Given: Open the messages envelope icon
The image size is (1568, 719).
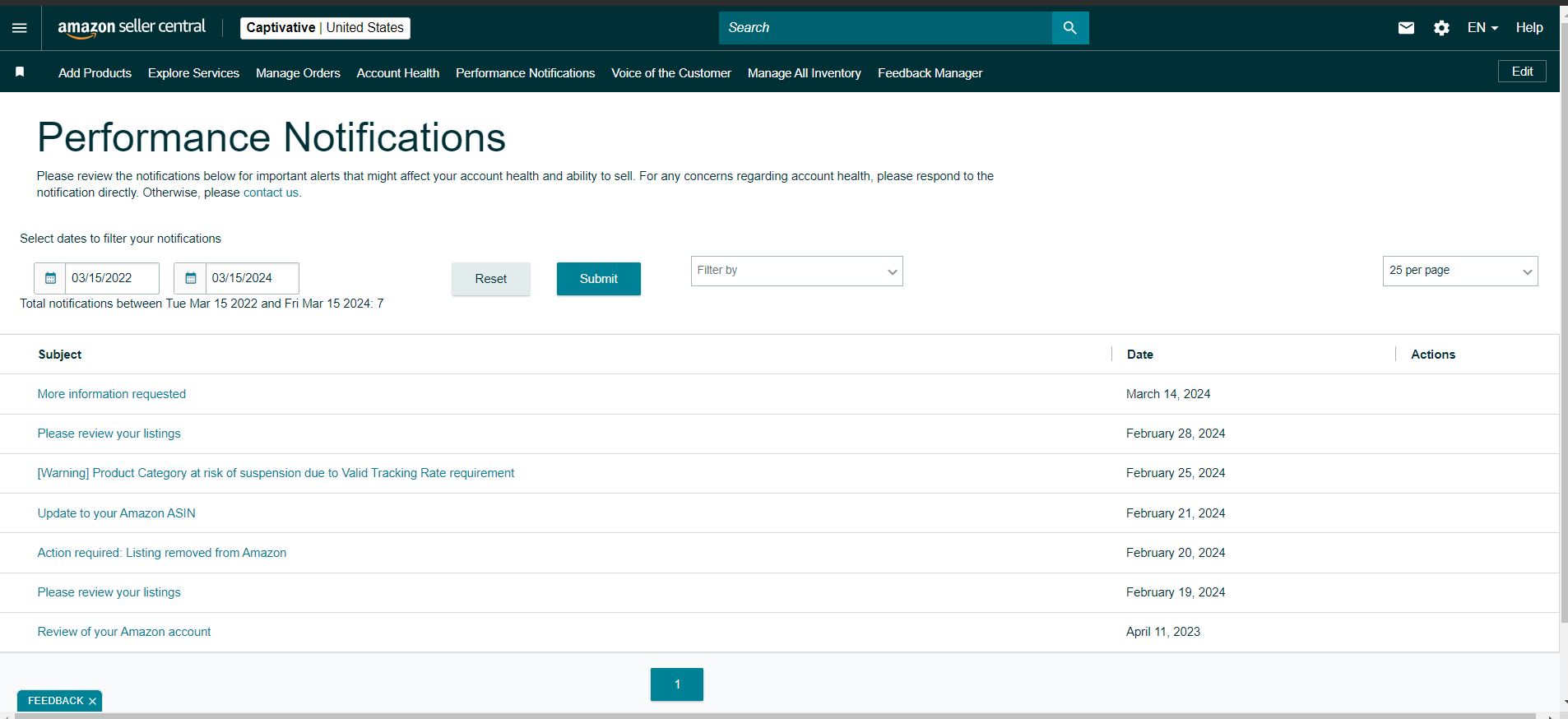Looking at the screenshot, I should point(1406,28).
